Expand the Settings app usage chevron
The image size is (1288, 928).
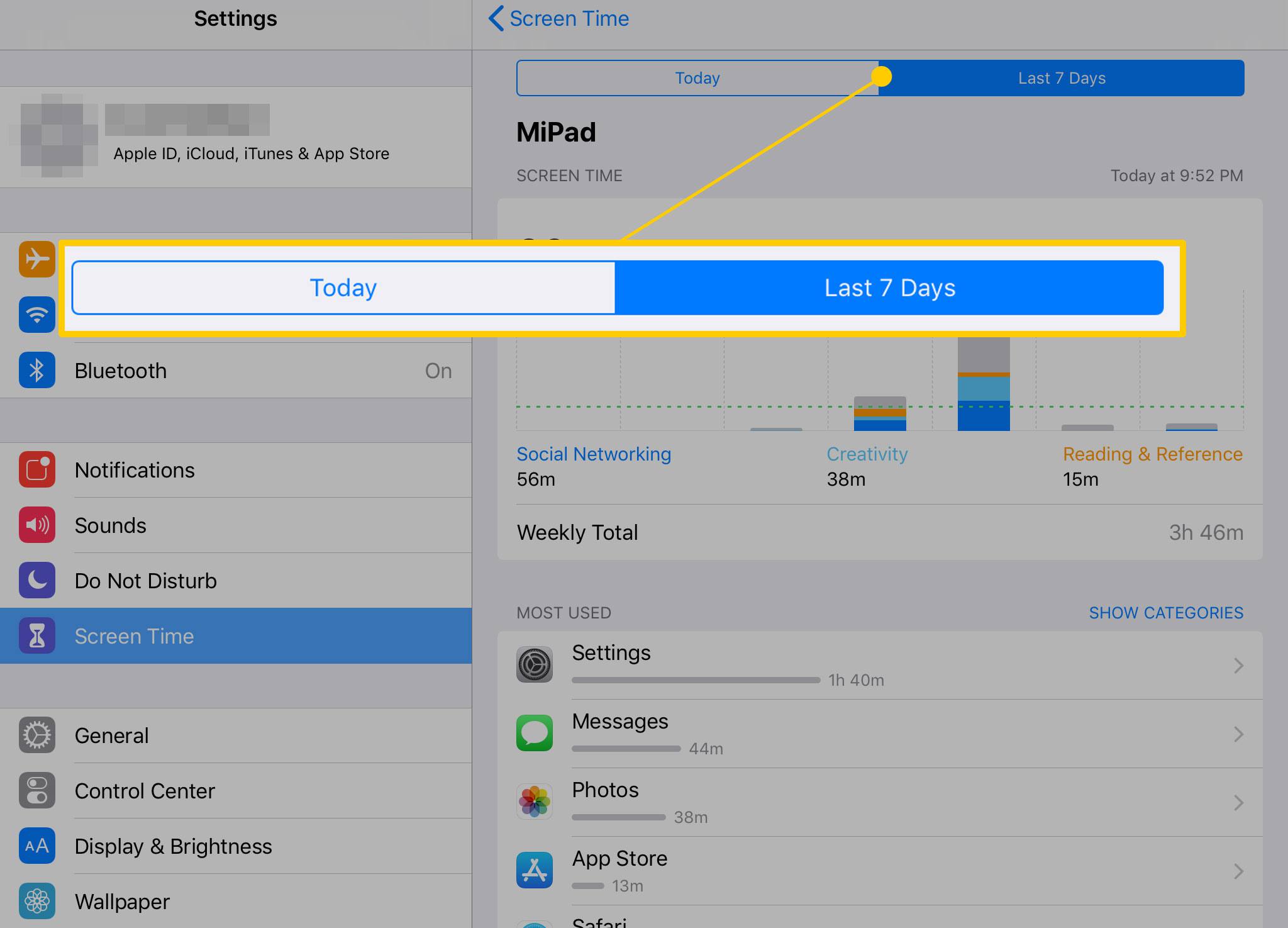click(x=1238, y=665)
